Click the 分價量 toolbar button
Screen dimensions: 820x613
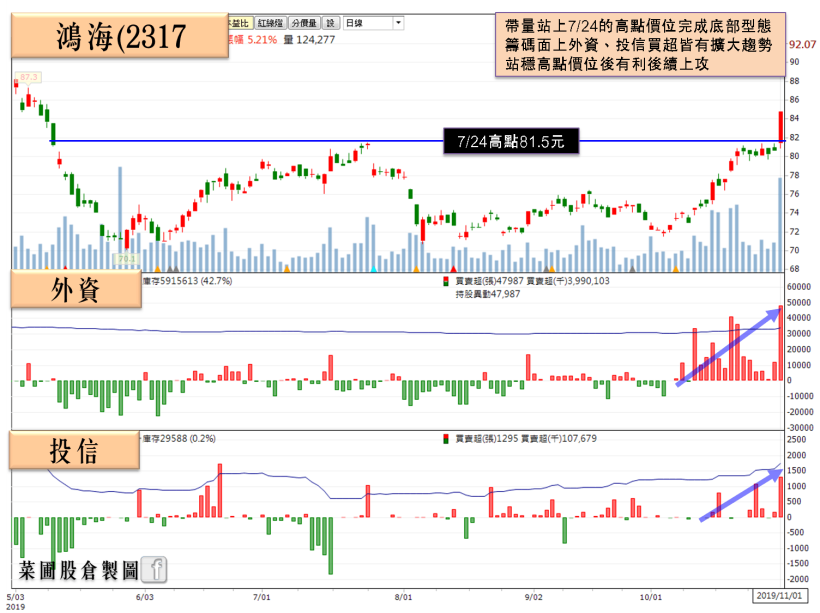(304, 23)
